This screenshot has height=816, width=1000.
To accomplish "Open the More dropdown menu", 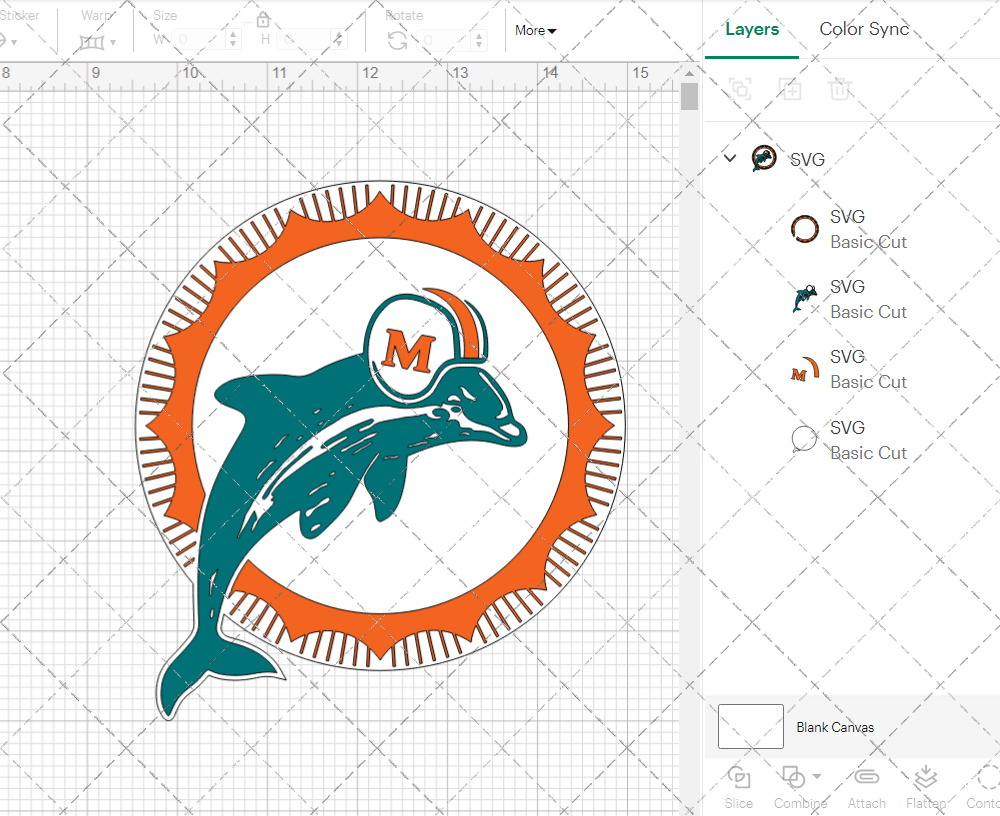I will tap(535, 31).
